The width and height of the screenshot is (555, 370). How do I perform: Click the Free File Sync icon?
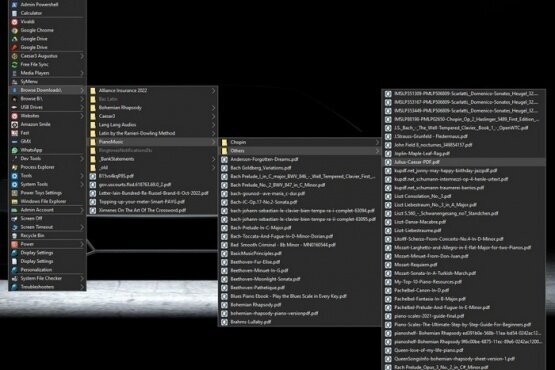pos(15,64)
